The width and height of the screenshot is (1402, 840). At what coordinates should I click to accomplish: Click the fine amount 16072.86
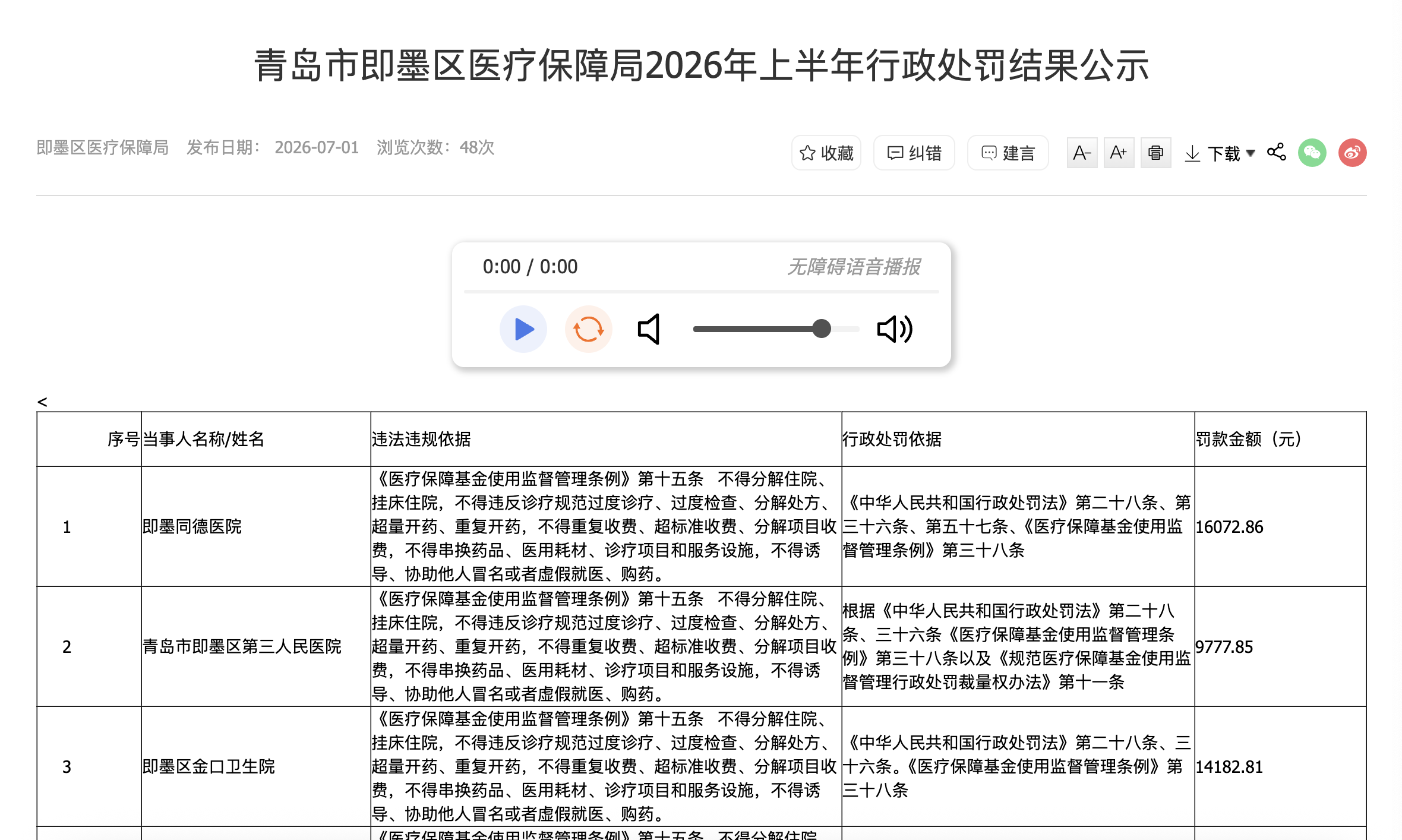(1229, 527)
